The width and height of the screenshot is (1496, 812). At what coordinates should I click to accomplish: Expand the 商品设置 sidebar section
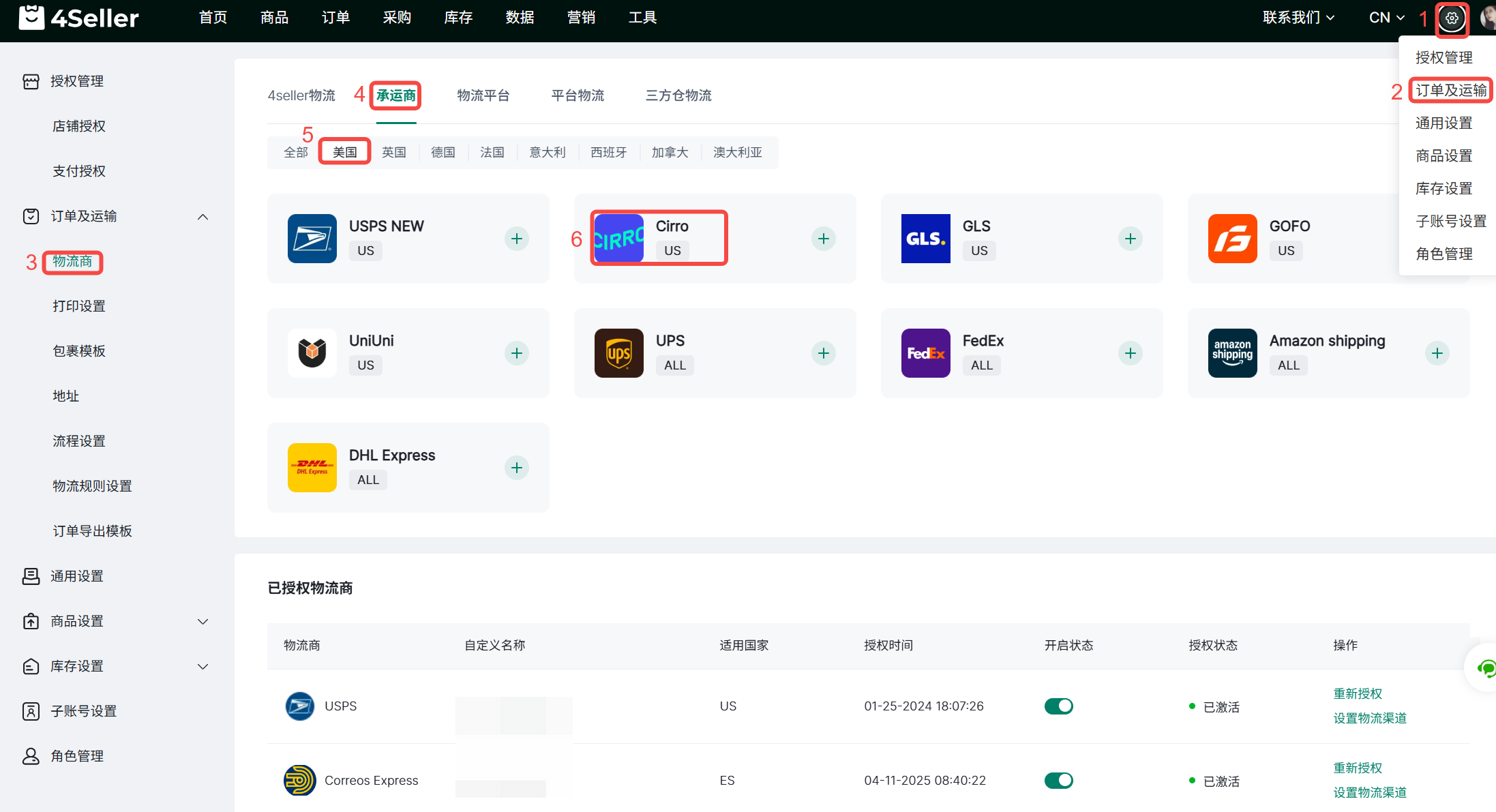point(203,622)
